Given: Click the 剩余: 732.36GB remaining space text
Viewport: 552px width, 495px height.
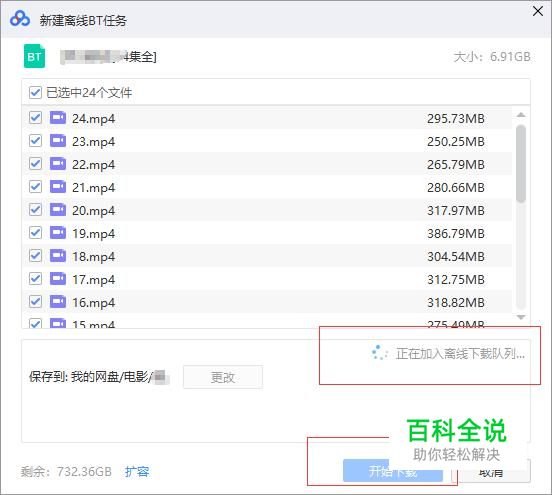Looking at the screenshot, I should point(66,471).
